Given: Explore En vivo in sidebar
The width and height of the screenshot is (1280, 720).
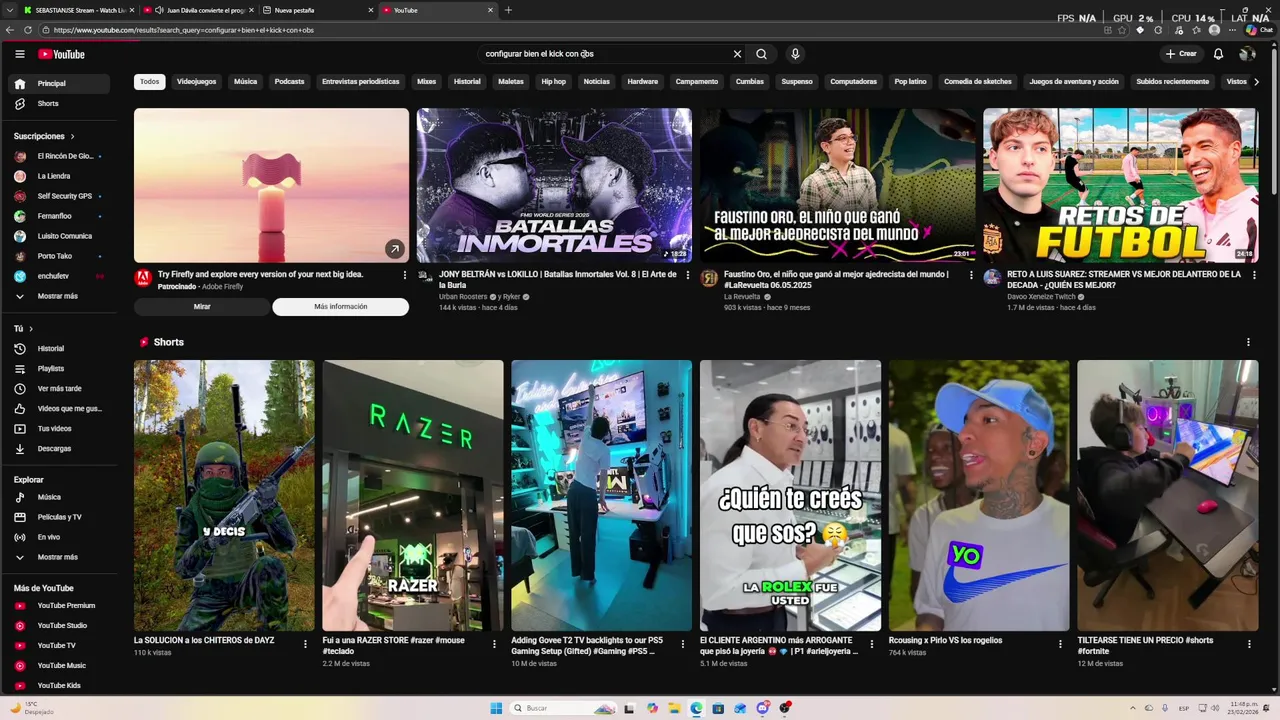Looking at the screenshot, I should point(61,537).
